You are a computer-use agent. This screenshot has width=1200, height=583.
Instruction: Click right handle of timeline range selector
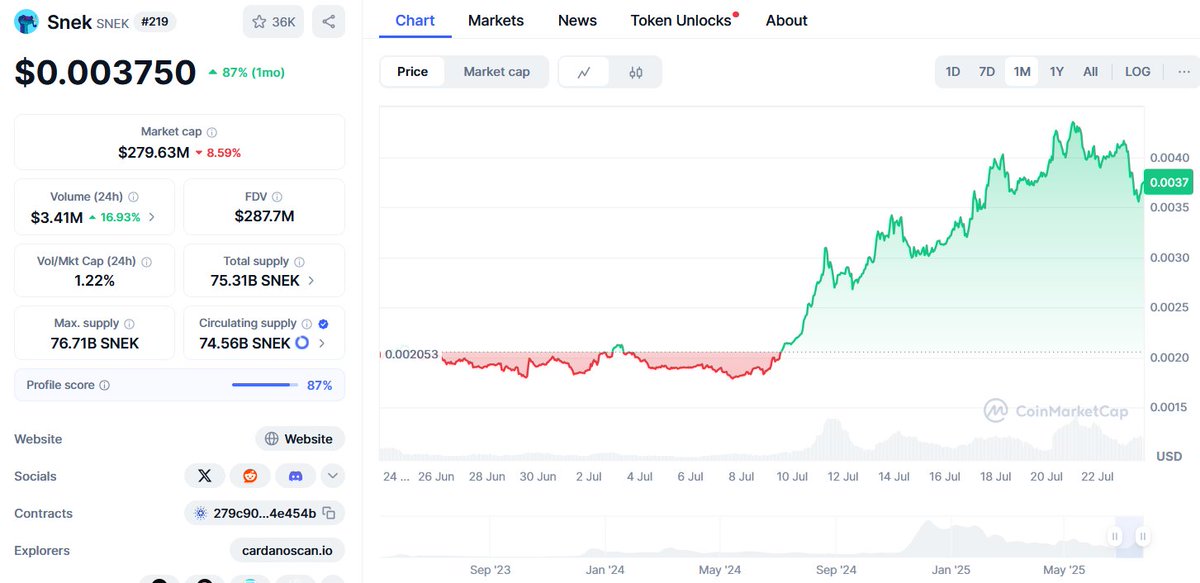[1143, 537]
